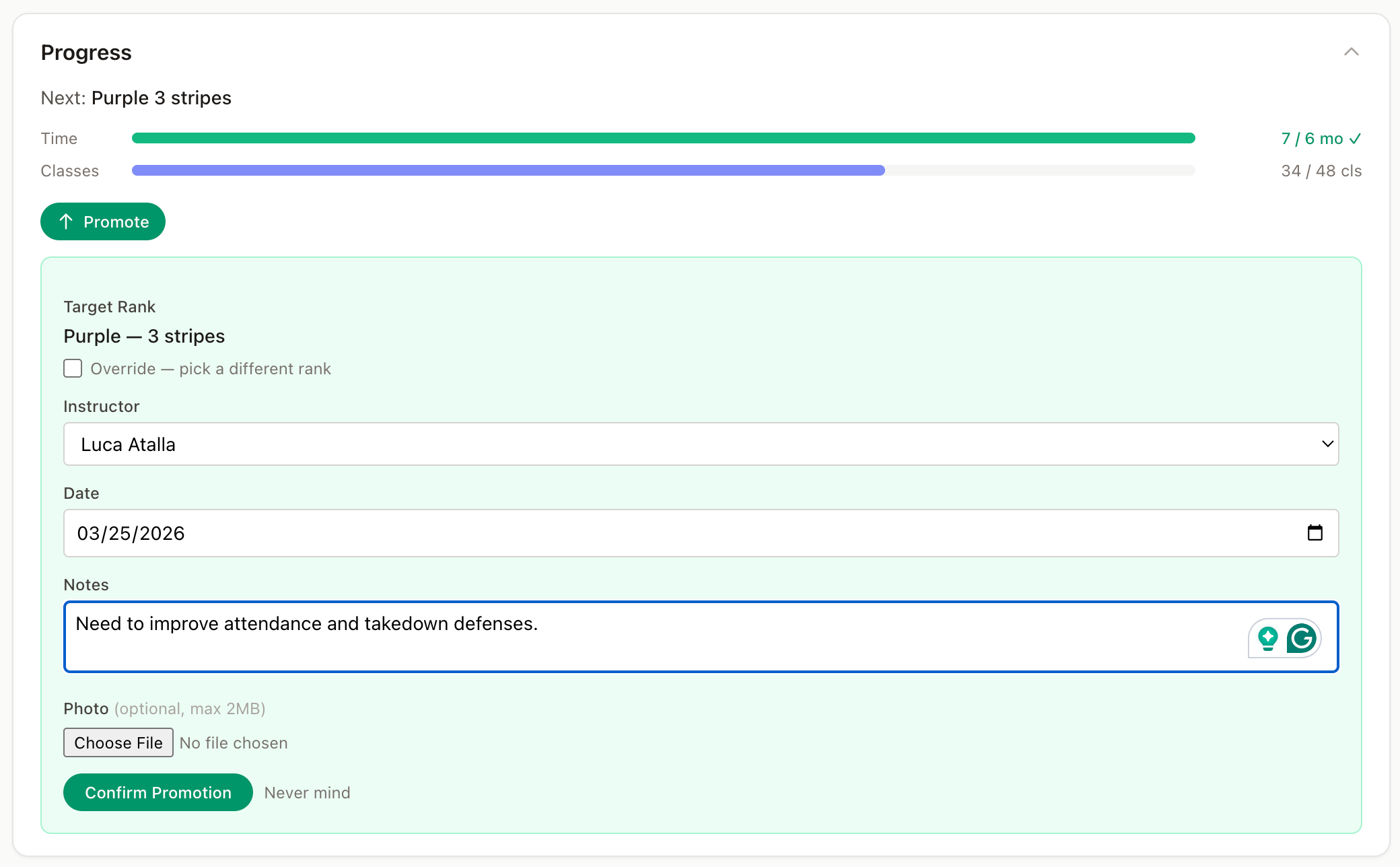Click the up-arrow icon on Promote
Viewport: 1400px width, 867px height.
pos(66,221)
